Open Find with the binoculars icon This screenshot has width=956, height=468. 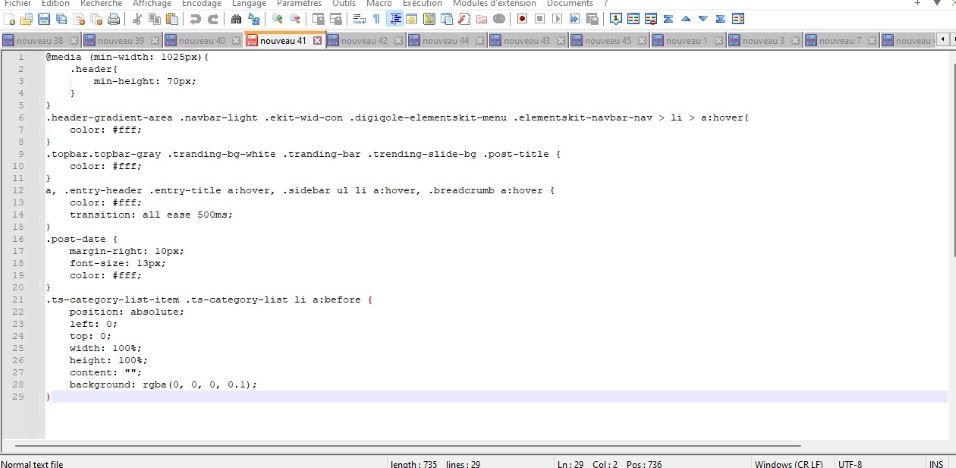pos(236,19)
